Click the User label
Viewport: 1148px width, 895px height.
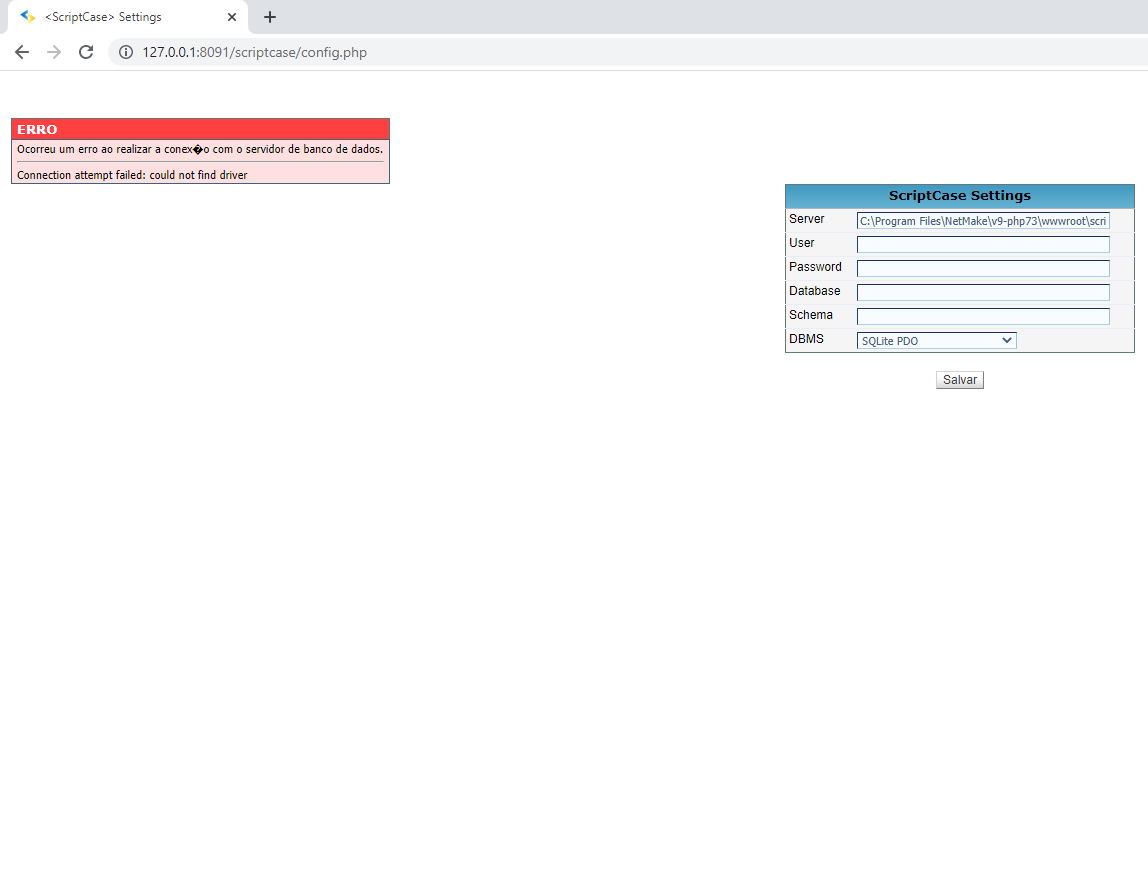pos(801,243)
